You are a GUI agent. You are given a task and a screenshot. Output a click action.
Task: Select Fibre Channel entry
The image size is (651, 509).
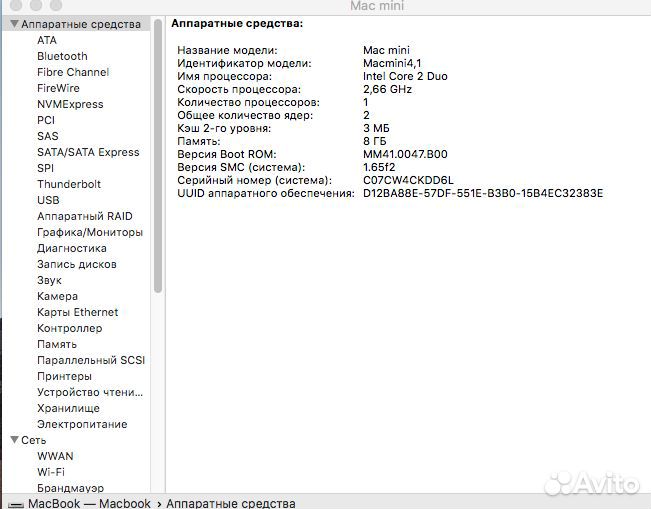[73, 72]
